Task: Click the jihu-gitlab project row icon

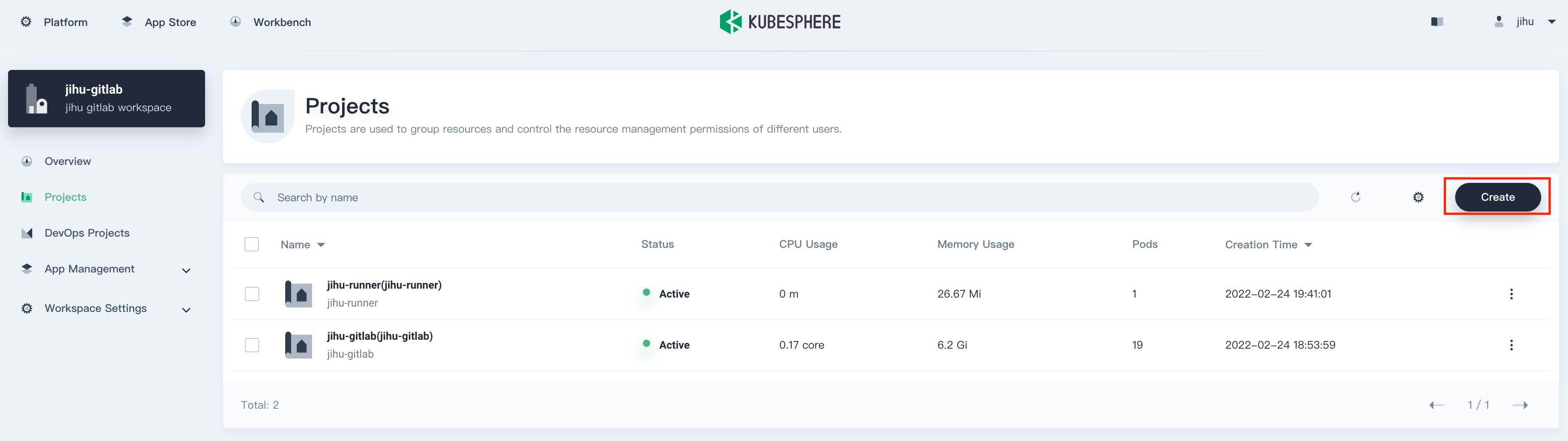Action: pos(298,346)
